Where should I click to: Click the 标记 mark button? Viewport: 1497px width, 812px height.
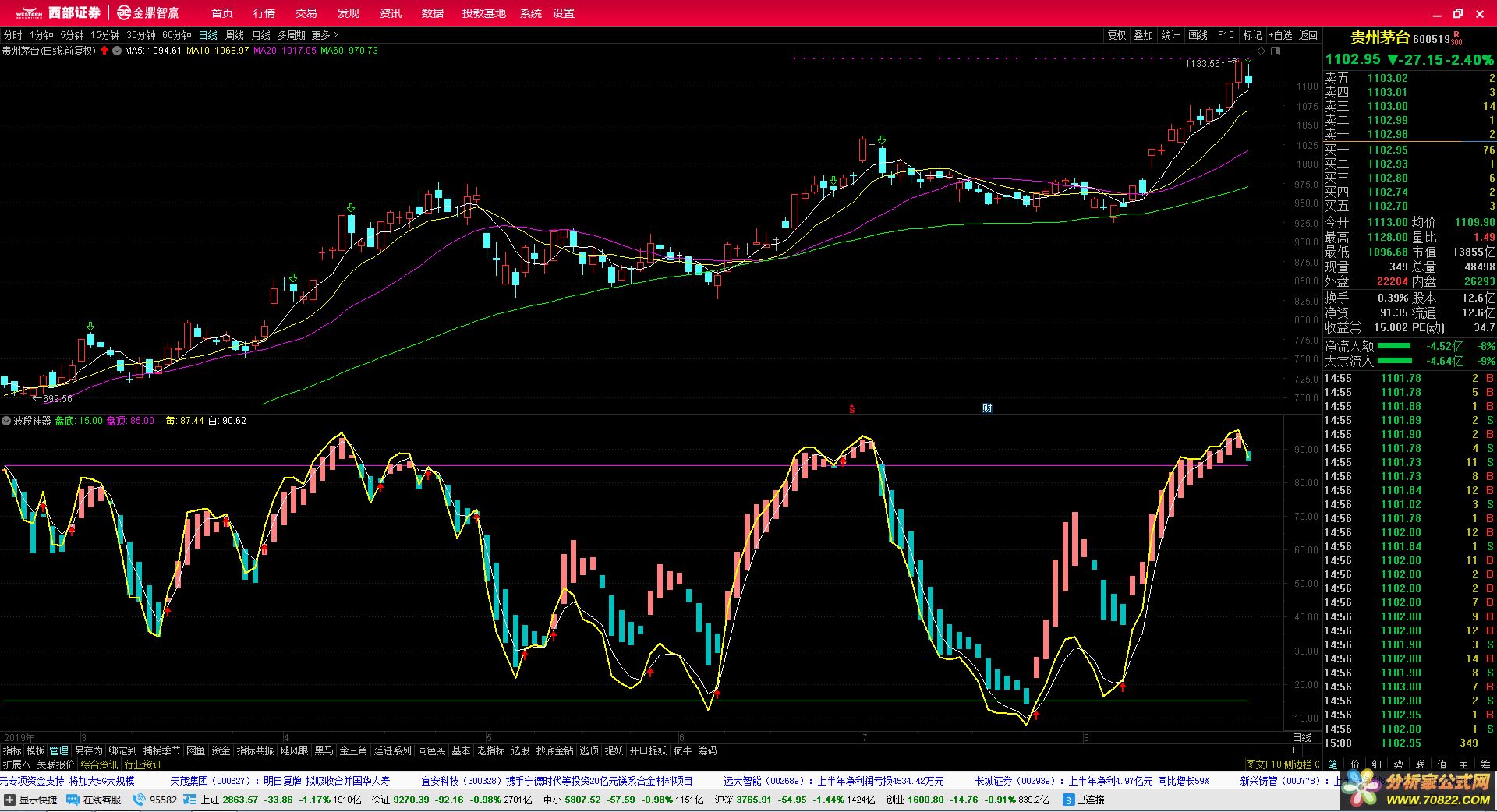tap(1252, 35)
